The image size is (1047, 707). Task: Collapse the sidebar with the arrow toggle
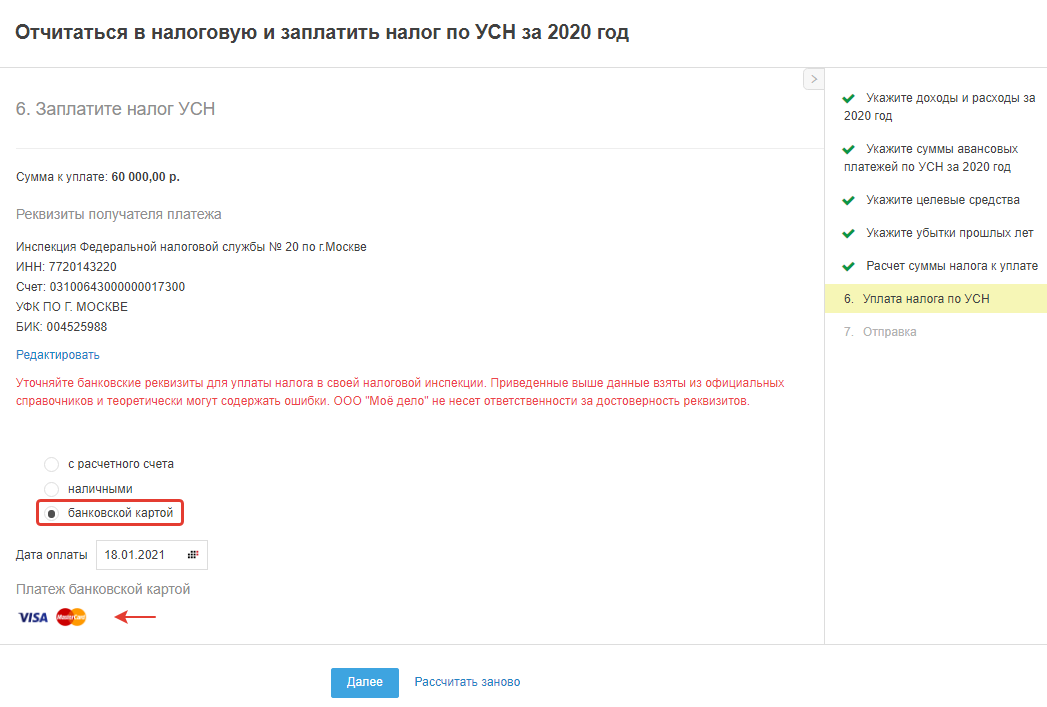813,79
